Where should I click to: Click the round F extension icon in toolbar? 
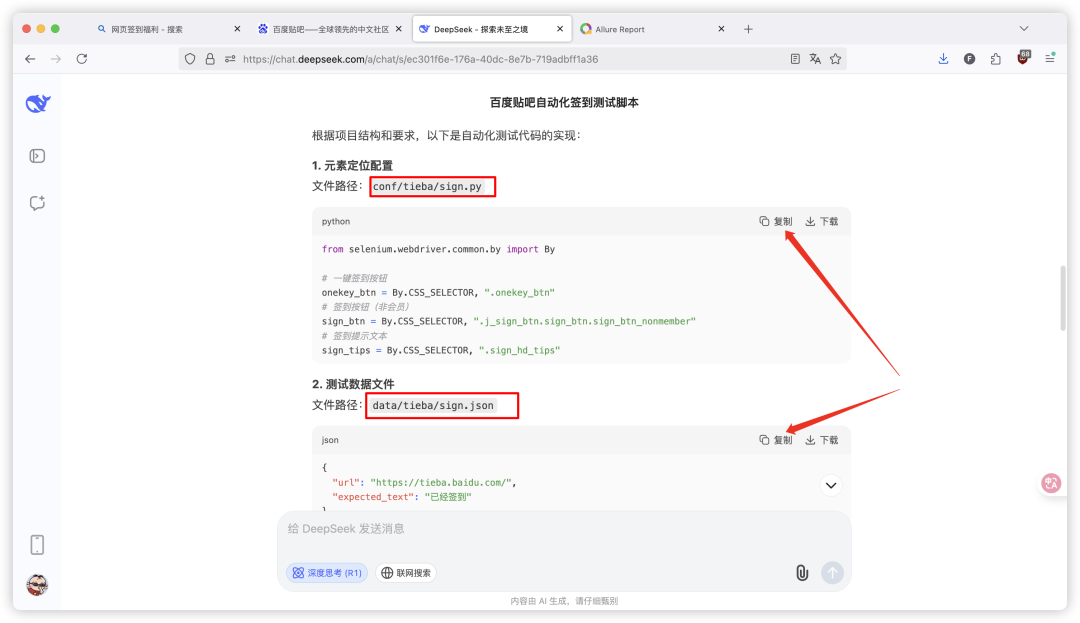coord(970,59)
